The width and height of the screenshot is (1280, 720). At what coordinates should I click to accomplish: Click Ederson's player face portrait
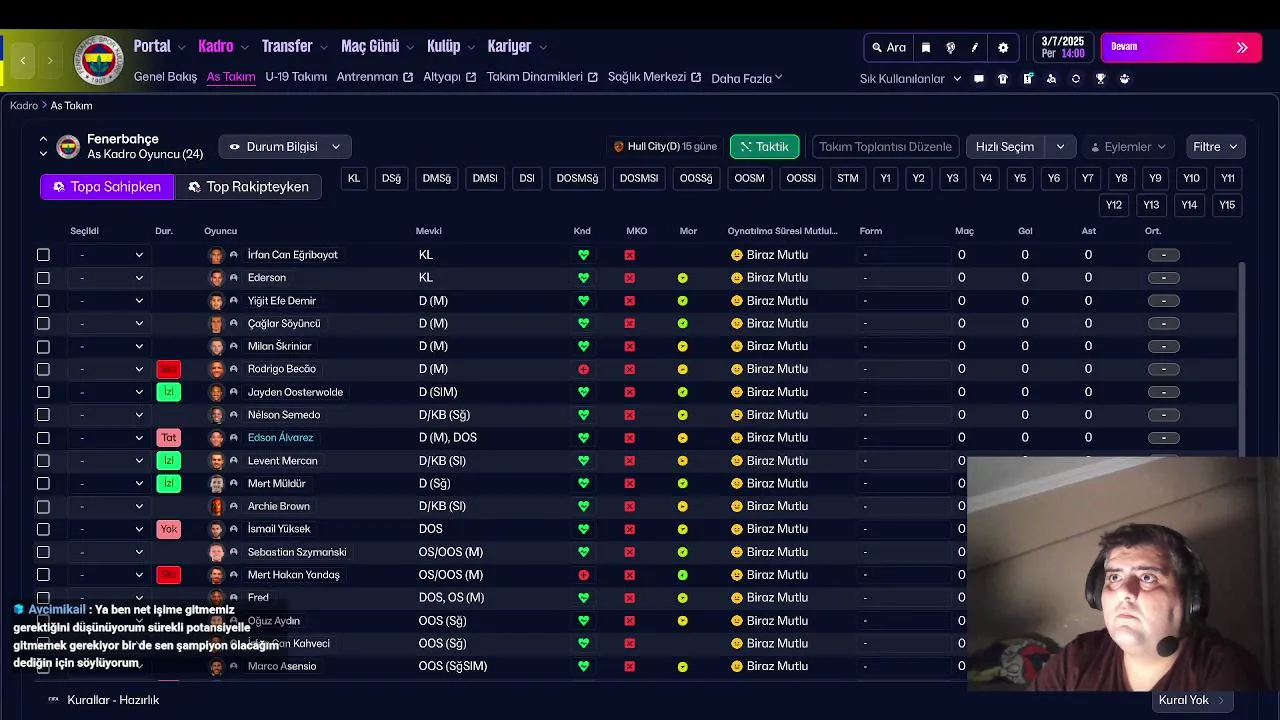point(216,278)
